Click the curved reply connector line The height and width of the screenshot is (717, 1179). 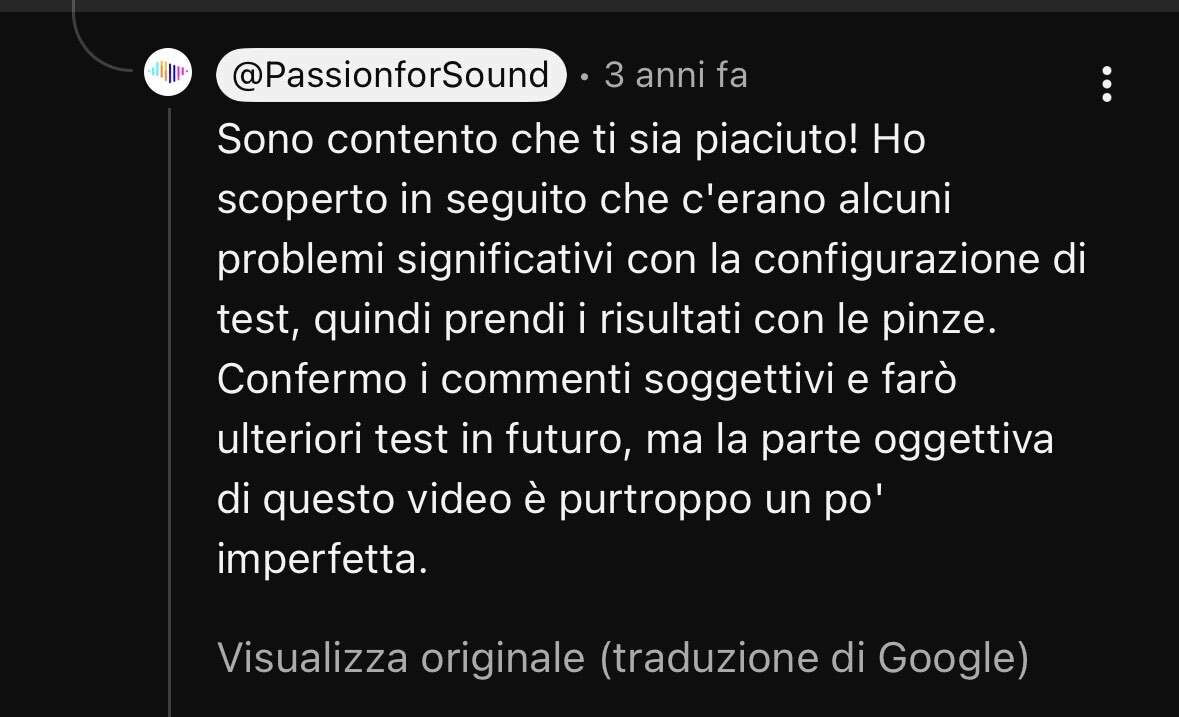tap(100, 50)
